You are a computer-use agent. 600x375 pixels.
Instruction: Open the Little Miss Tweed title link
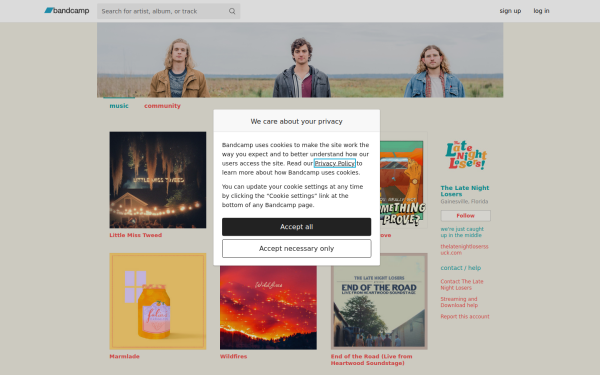point(135,235)
